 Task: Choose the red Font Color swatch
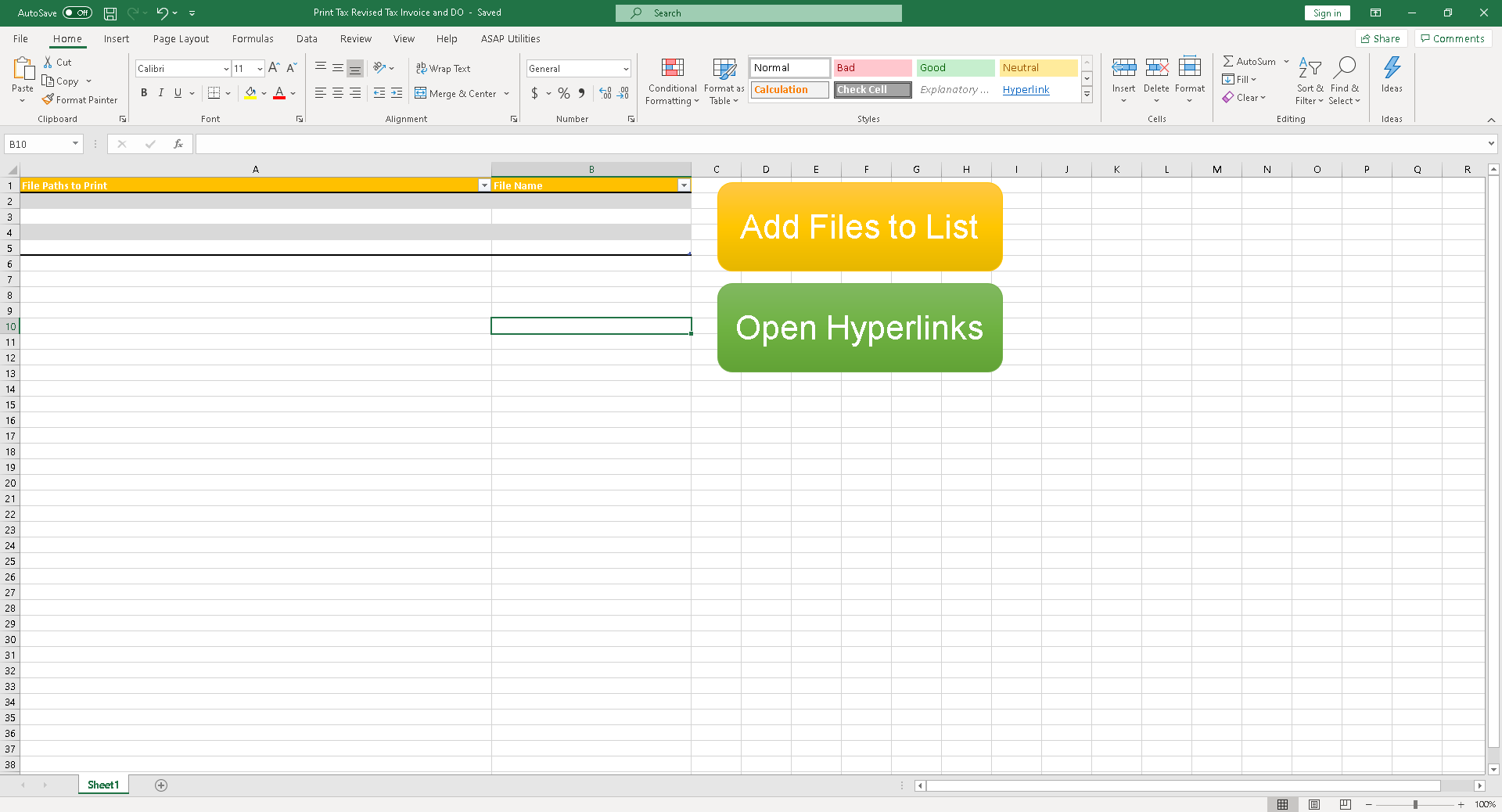pos(279,93)
